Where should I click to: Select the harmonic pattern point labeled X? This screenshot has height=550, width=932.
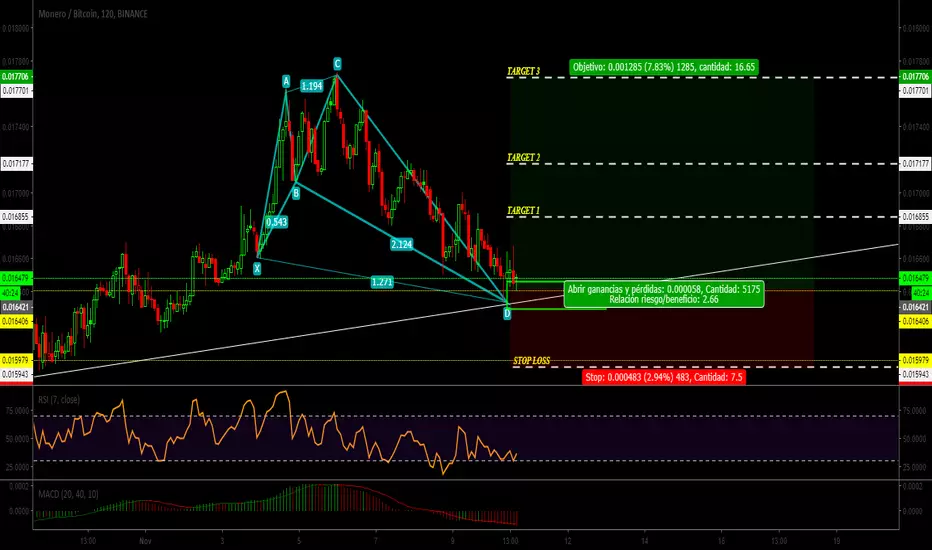pyautogui.click(x=257, y=269)
